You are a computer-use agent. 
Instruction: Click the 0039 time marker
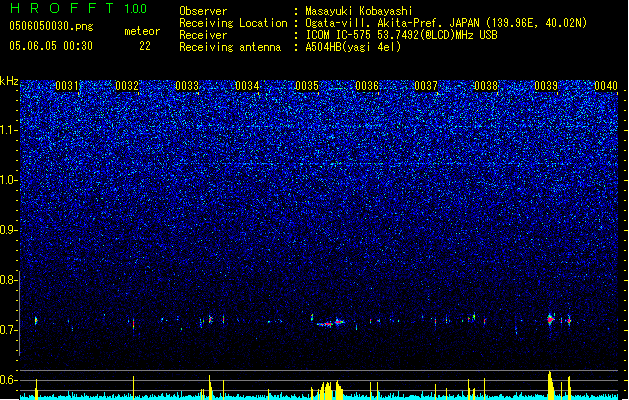[546, 86]
